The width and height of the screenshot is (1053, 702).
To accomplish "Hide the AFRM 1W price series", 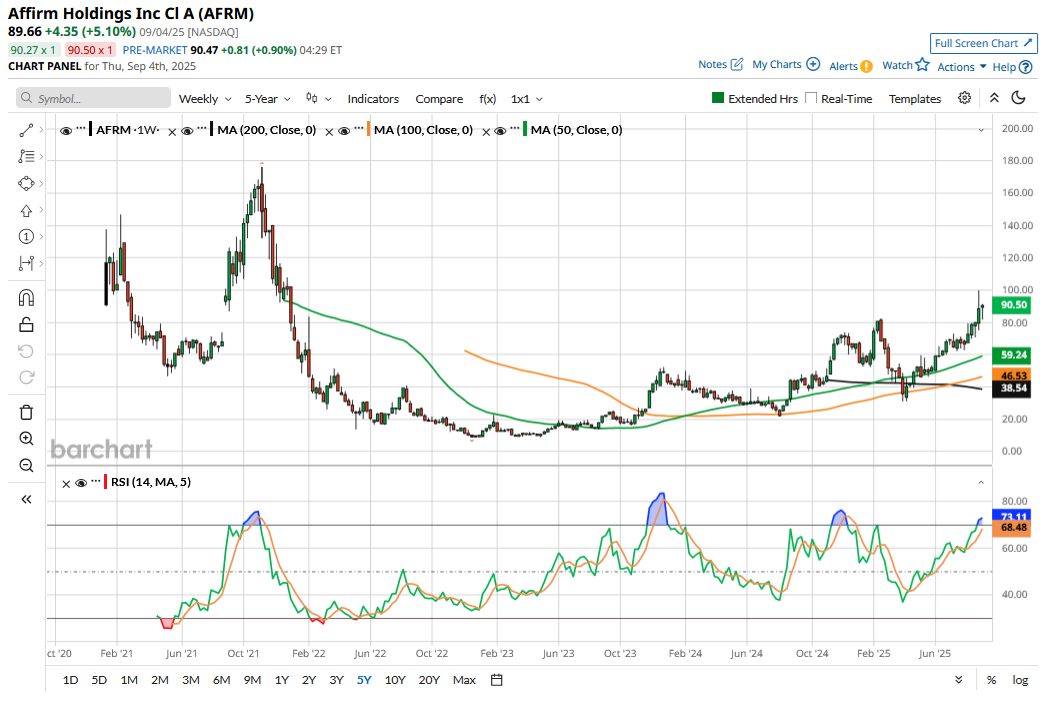I will coord(66,131).
